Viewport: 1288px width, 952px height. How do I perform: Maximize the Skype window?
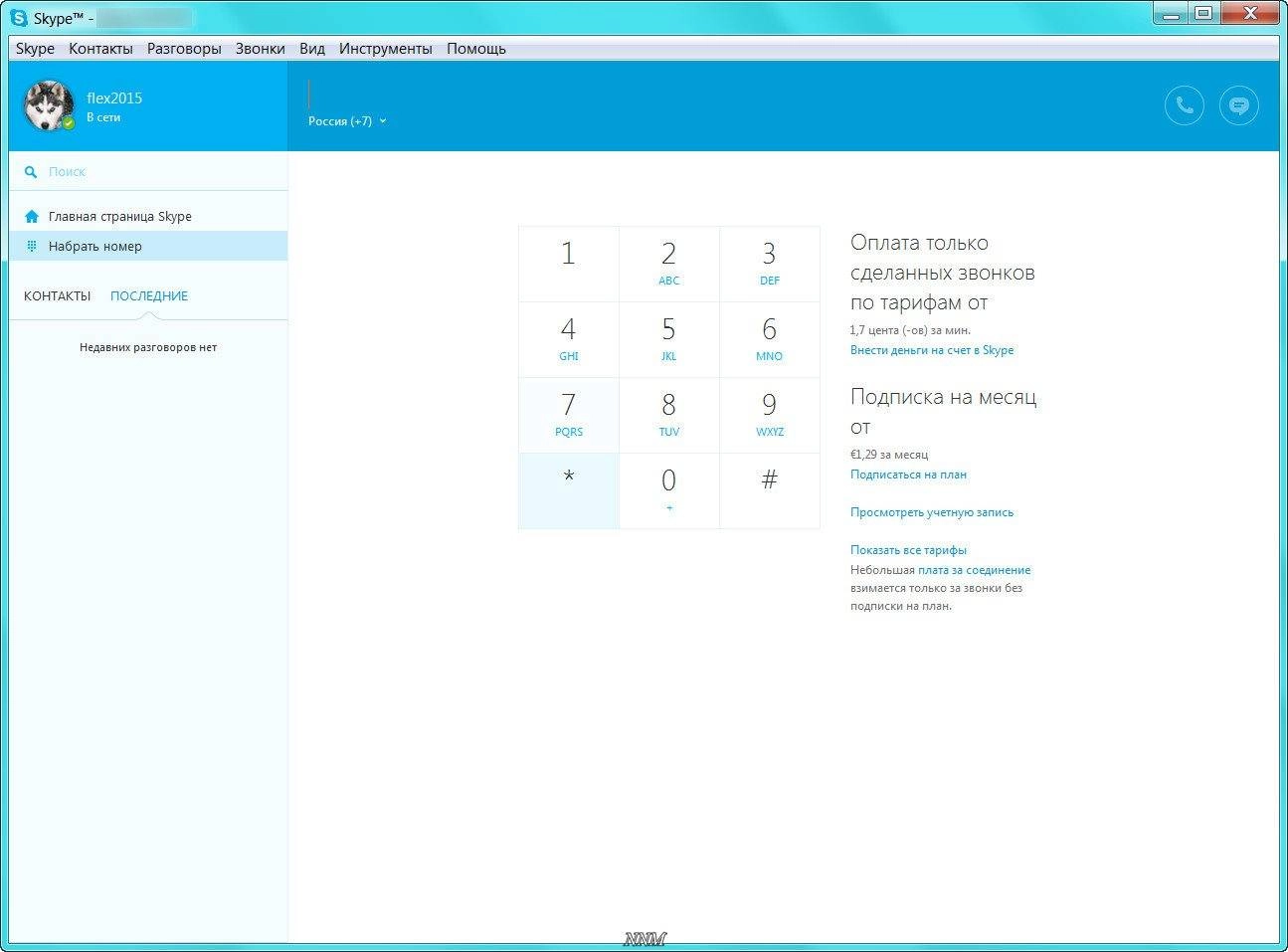1203,13
